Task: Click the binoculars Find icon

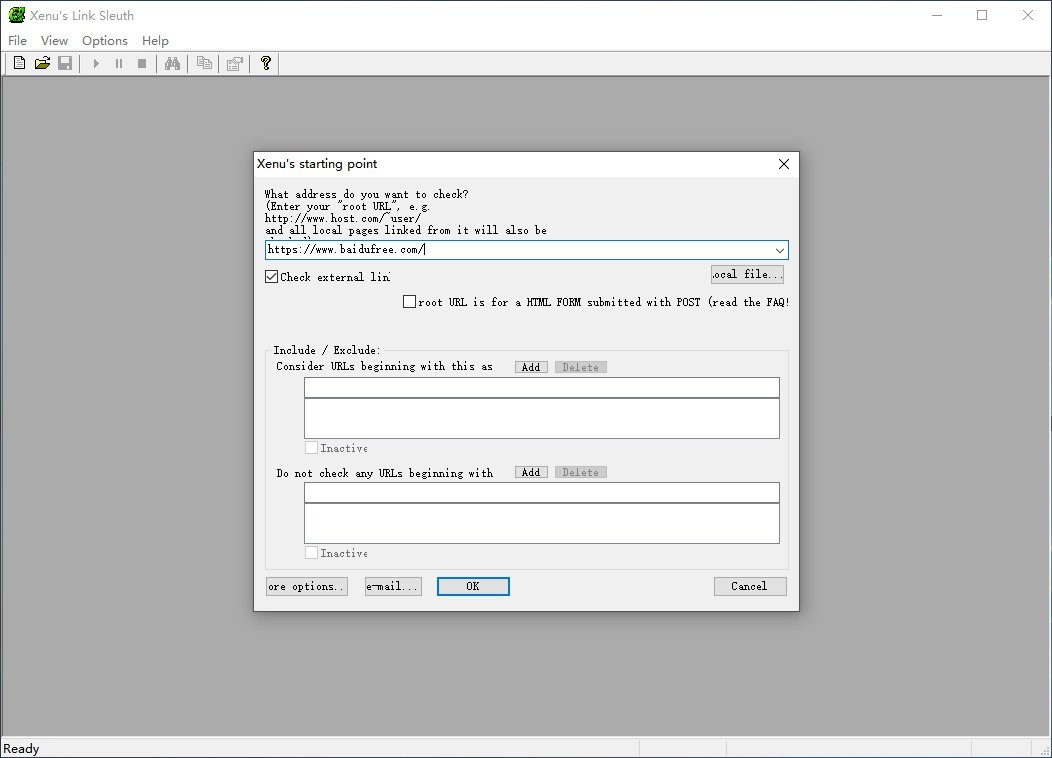Action: (172, 64)
